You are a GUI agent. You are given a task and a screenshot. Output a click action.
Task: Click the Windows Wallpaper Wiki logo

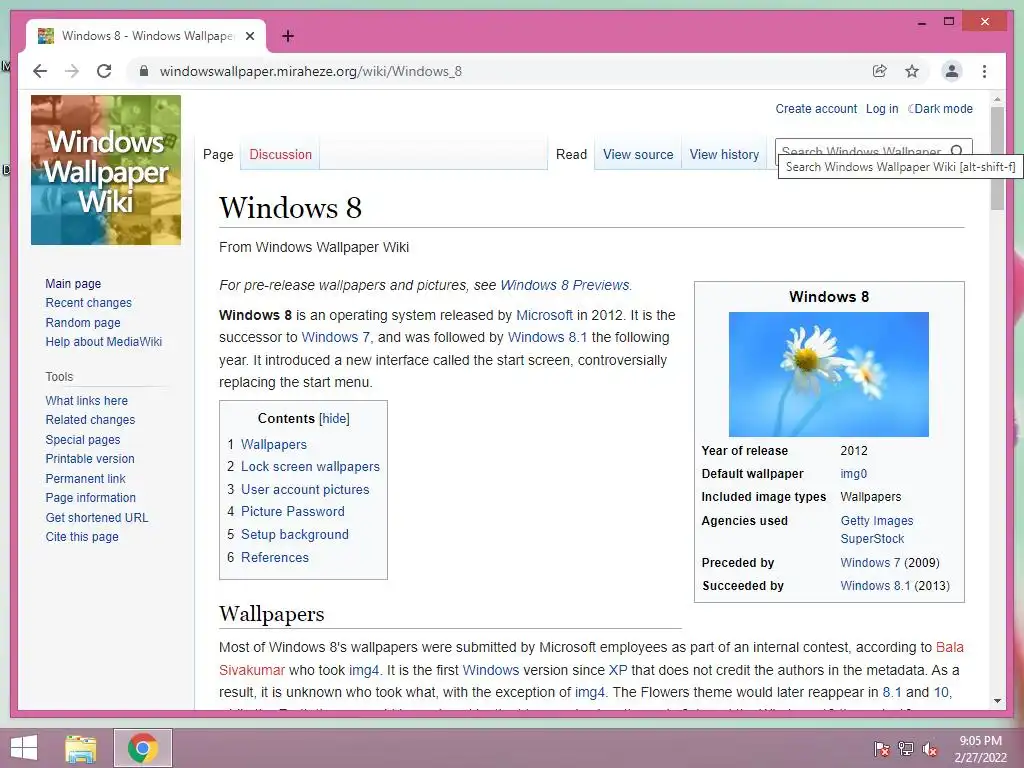106,170
